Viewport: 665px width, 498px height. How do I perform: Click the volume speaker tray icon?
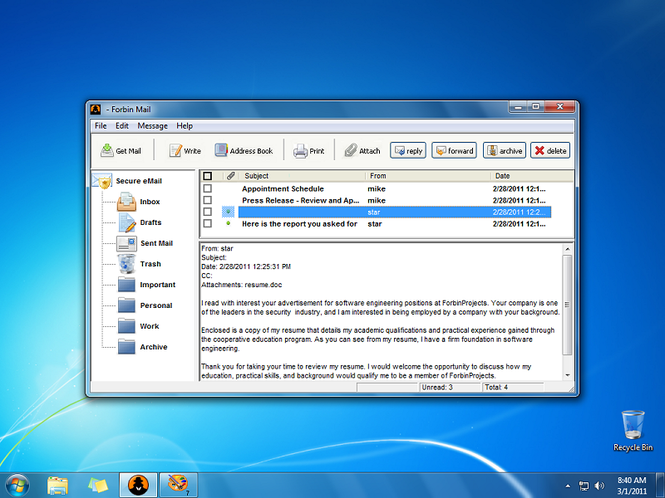[x=599, y=486]
